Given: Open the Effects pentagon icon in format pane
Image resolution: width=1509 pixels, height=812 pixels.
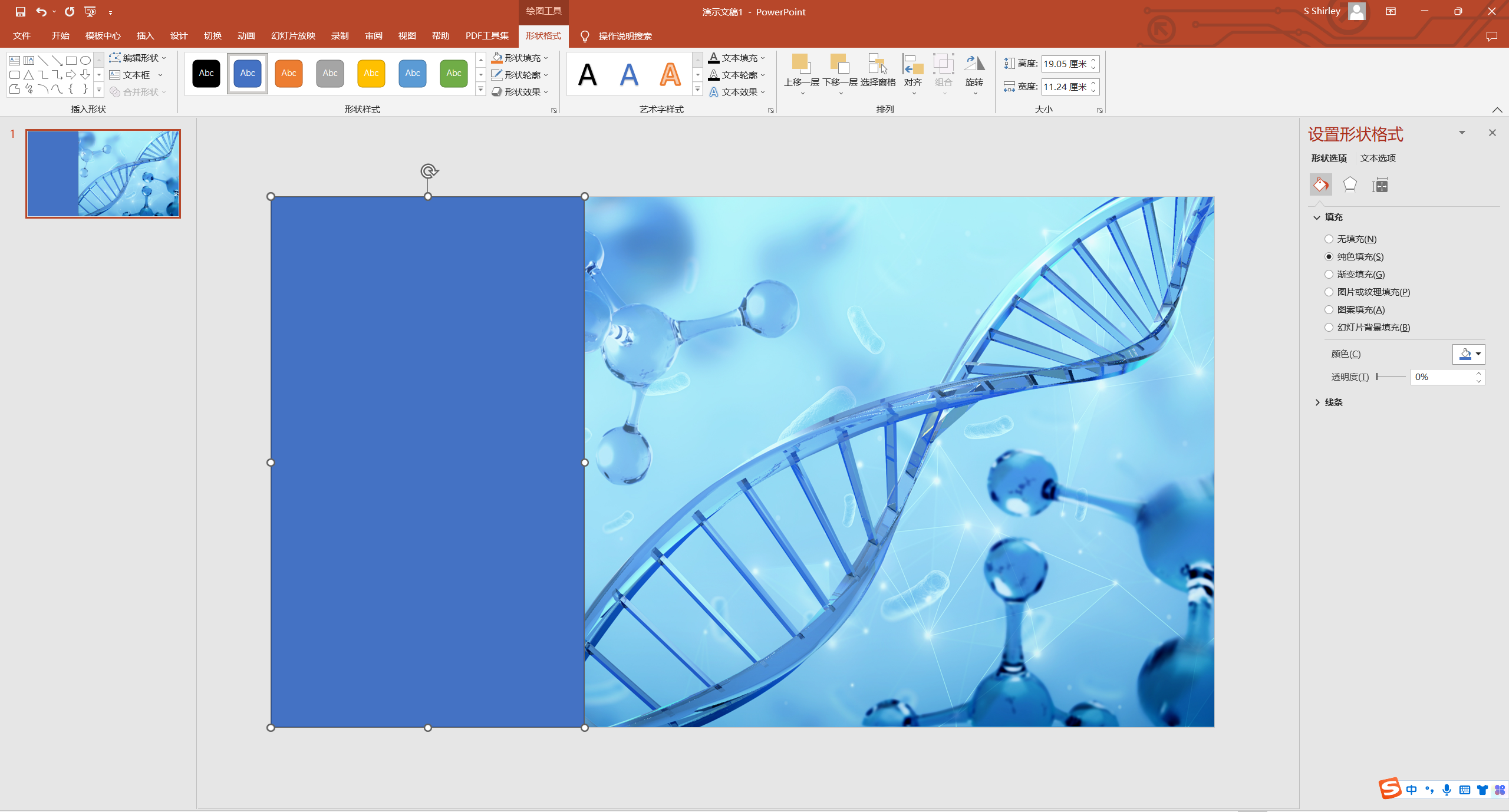Looking at the screenshot, I should (1350, 185).
